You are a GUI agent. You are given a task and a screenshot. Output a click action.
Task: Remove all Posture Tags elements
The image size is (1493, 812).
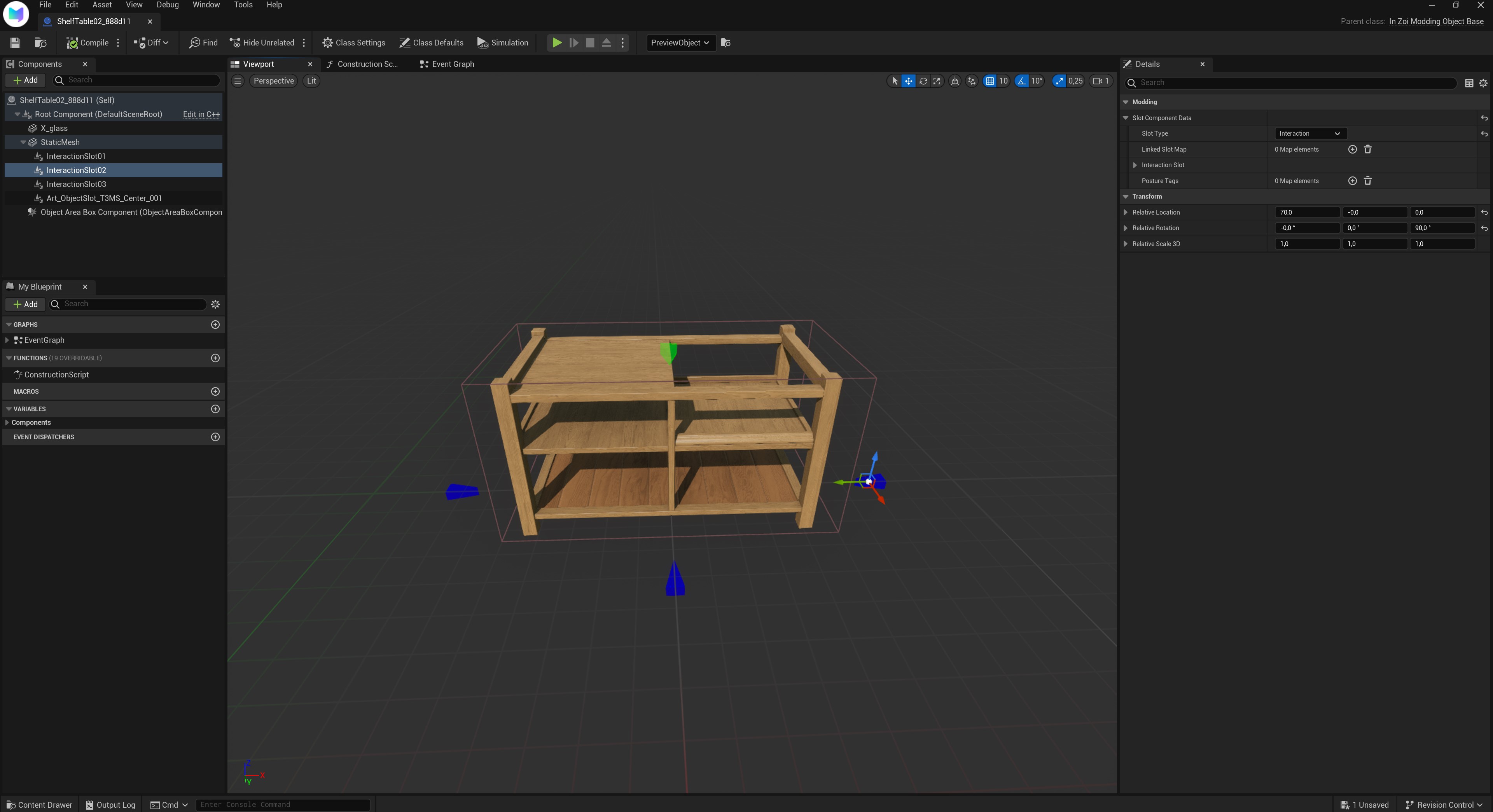pyautogui.click(x=1367, y=181)
